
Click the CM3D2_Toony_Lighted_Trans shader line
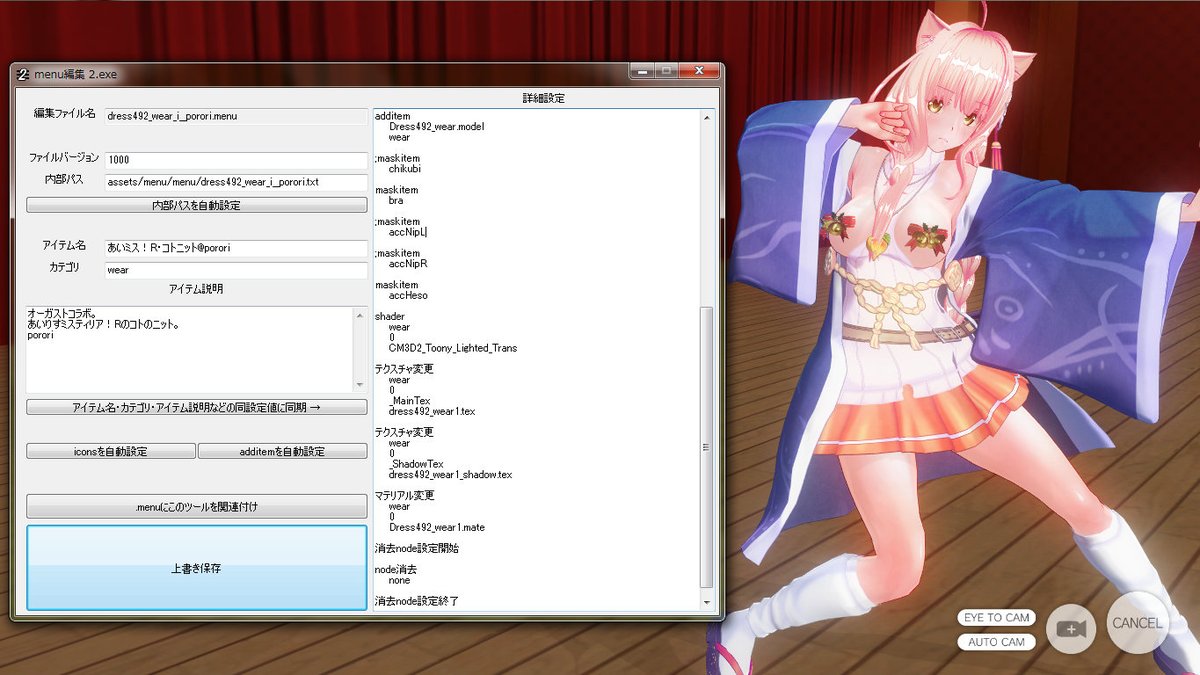453,348
